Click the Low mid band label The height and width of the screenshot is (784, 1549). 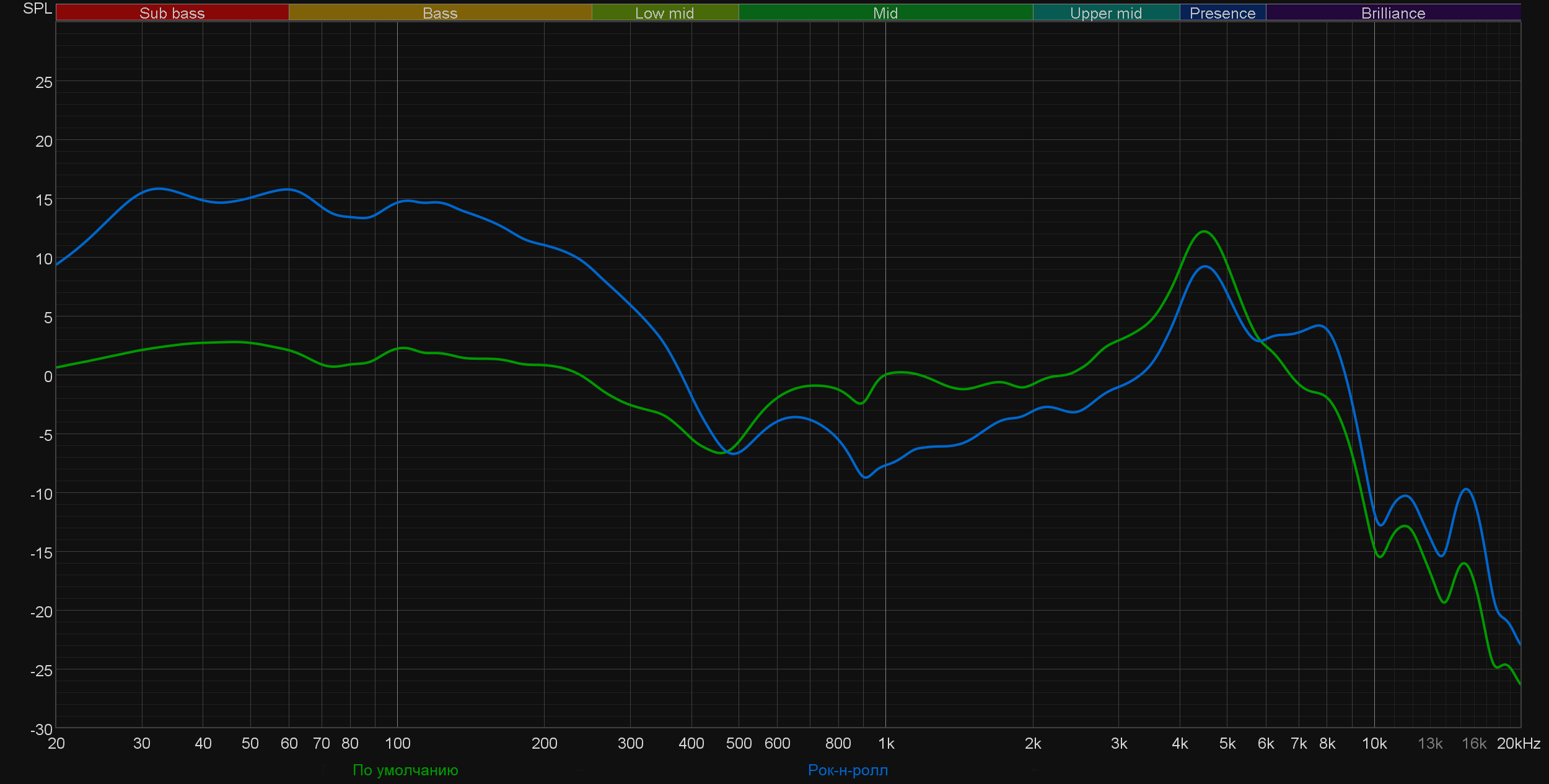coord(664,13)
